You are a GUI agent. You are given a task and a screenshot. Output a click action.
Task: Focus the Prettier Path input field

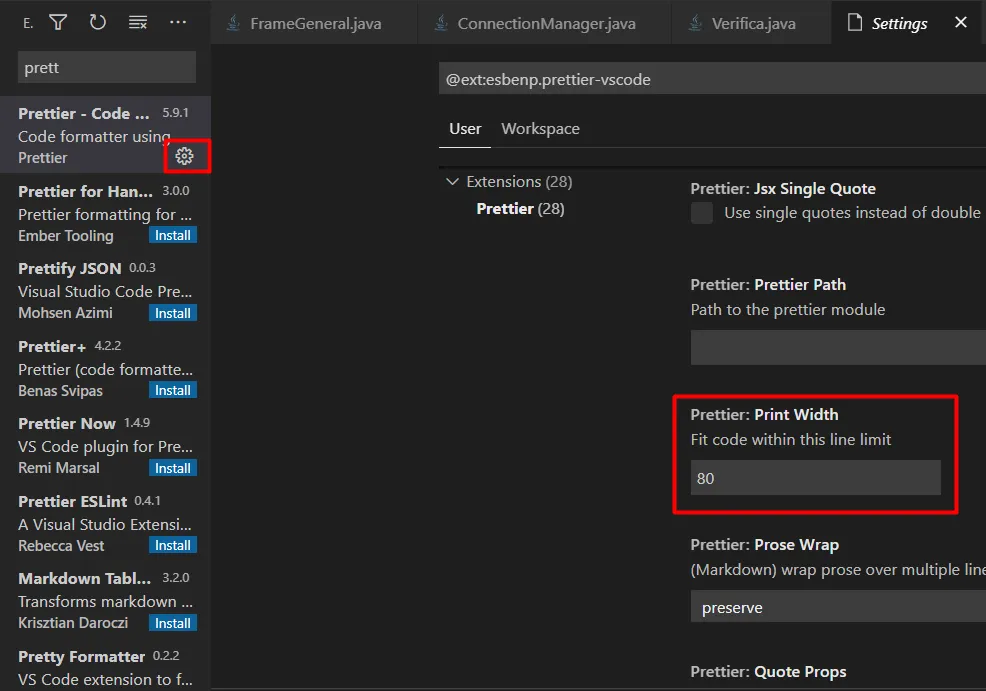838,348
